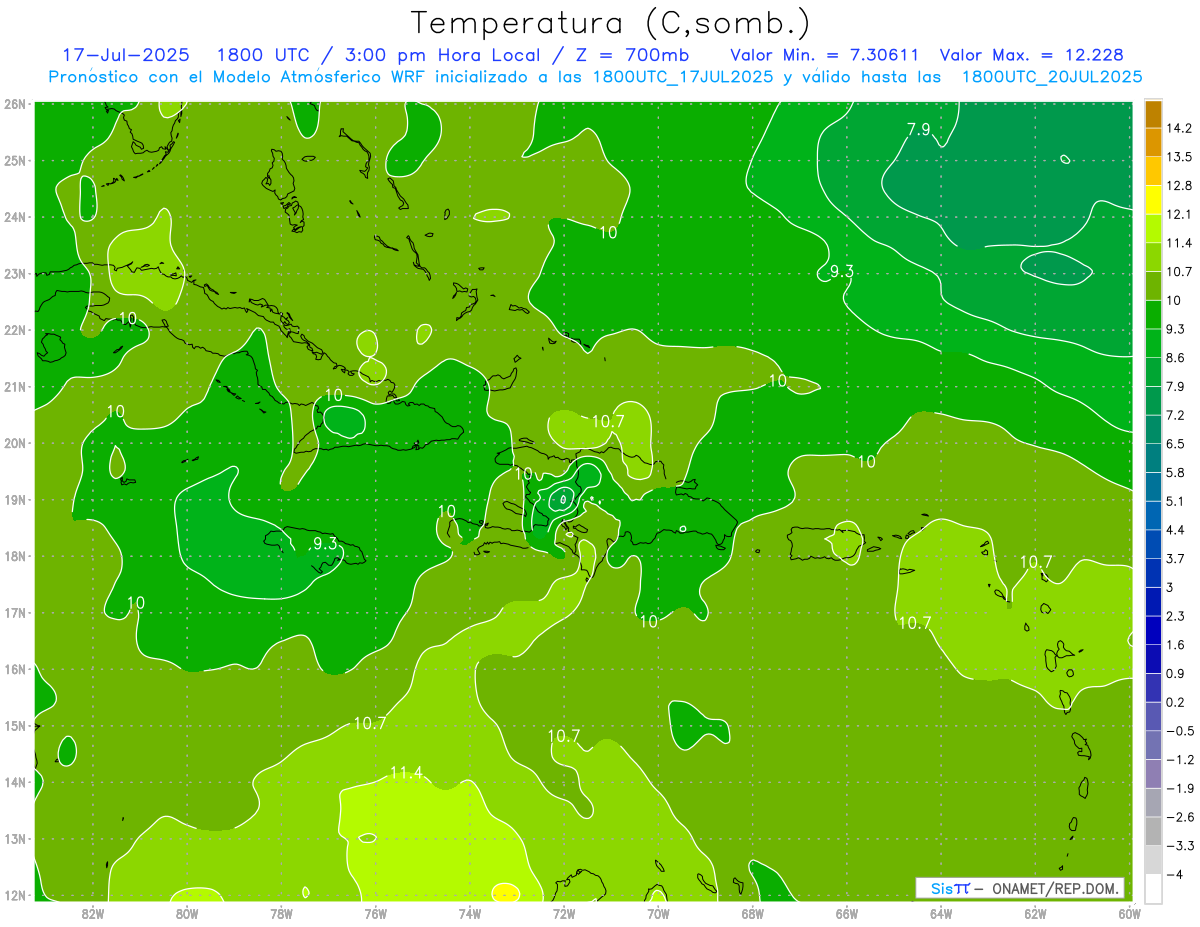This screenshot has height=927, width=1200.
Task: Select the purple swatch between -1.2 and -1.9
Action: (x=1153, y=773)
